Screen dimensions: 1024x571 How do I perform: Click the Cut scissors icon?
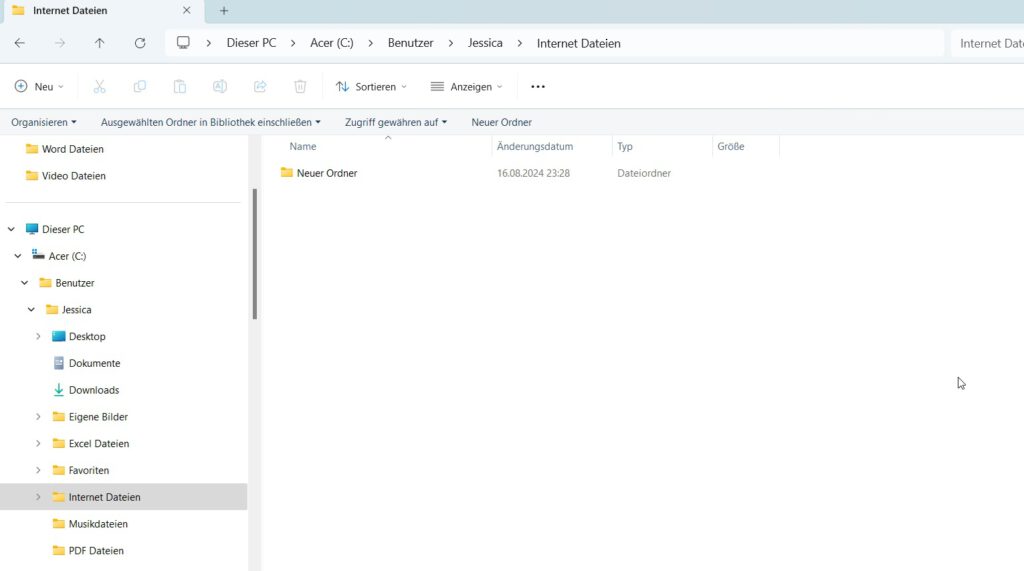click(x=99, y=86)
